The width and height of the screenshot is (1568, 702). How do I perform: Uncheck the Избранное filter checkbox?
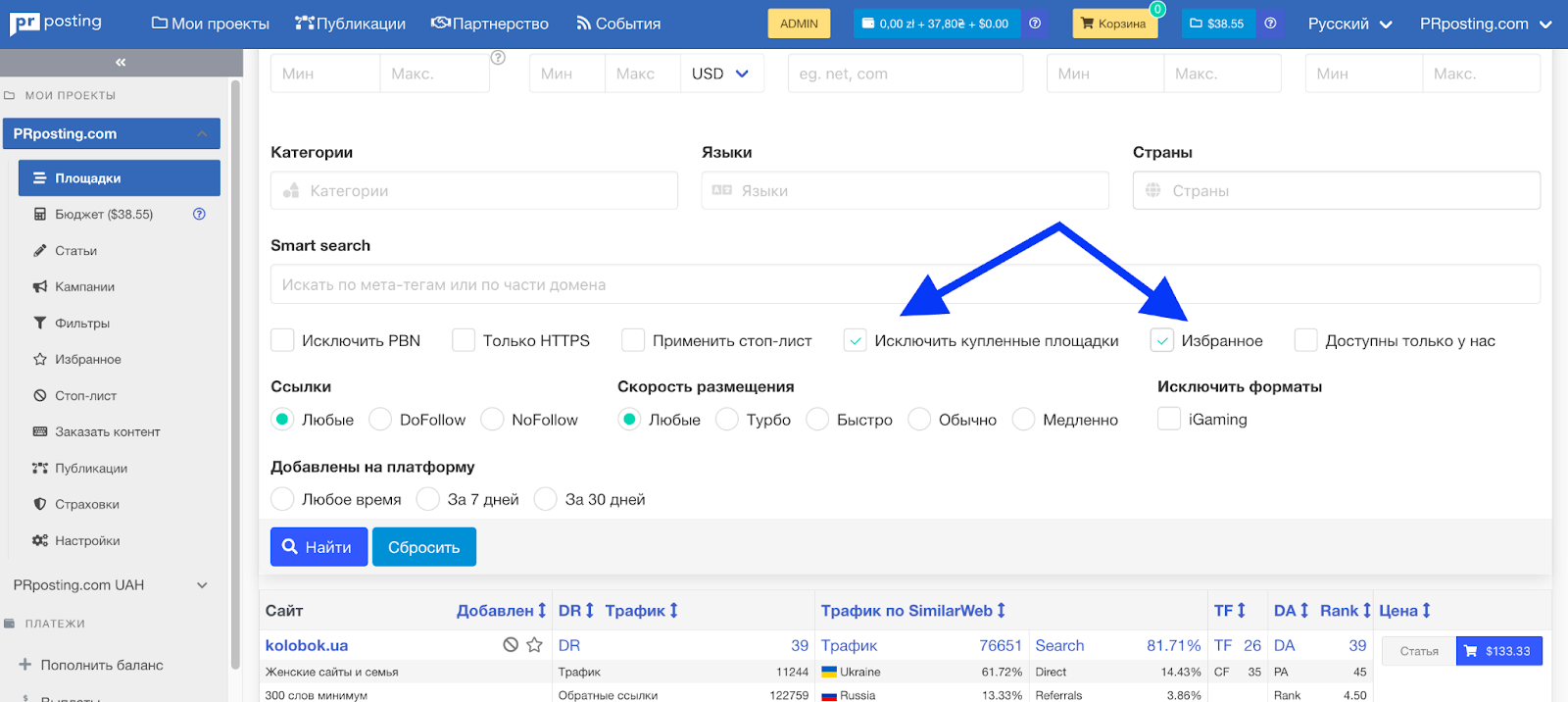tap(1161, 340)
